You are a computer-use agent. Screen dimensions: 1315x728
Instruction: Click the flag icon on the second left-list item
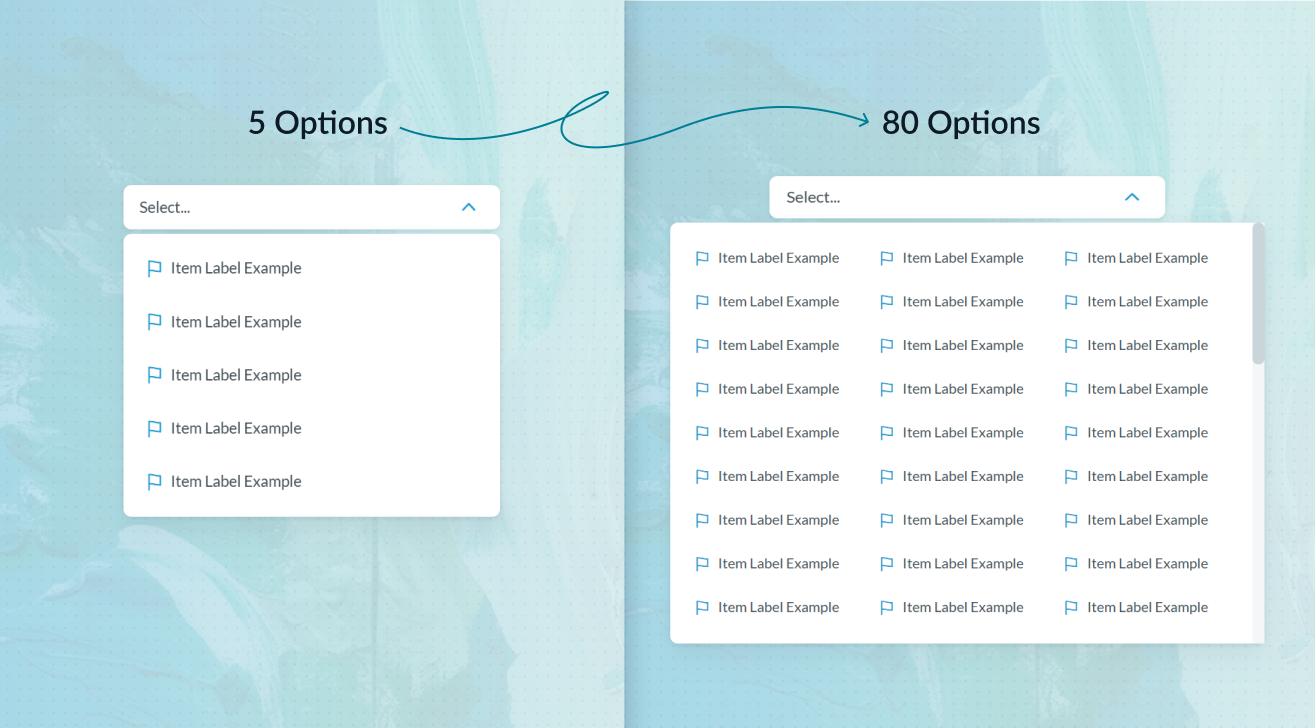[155, 321]
